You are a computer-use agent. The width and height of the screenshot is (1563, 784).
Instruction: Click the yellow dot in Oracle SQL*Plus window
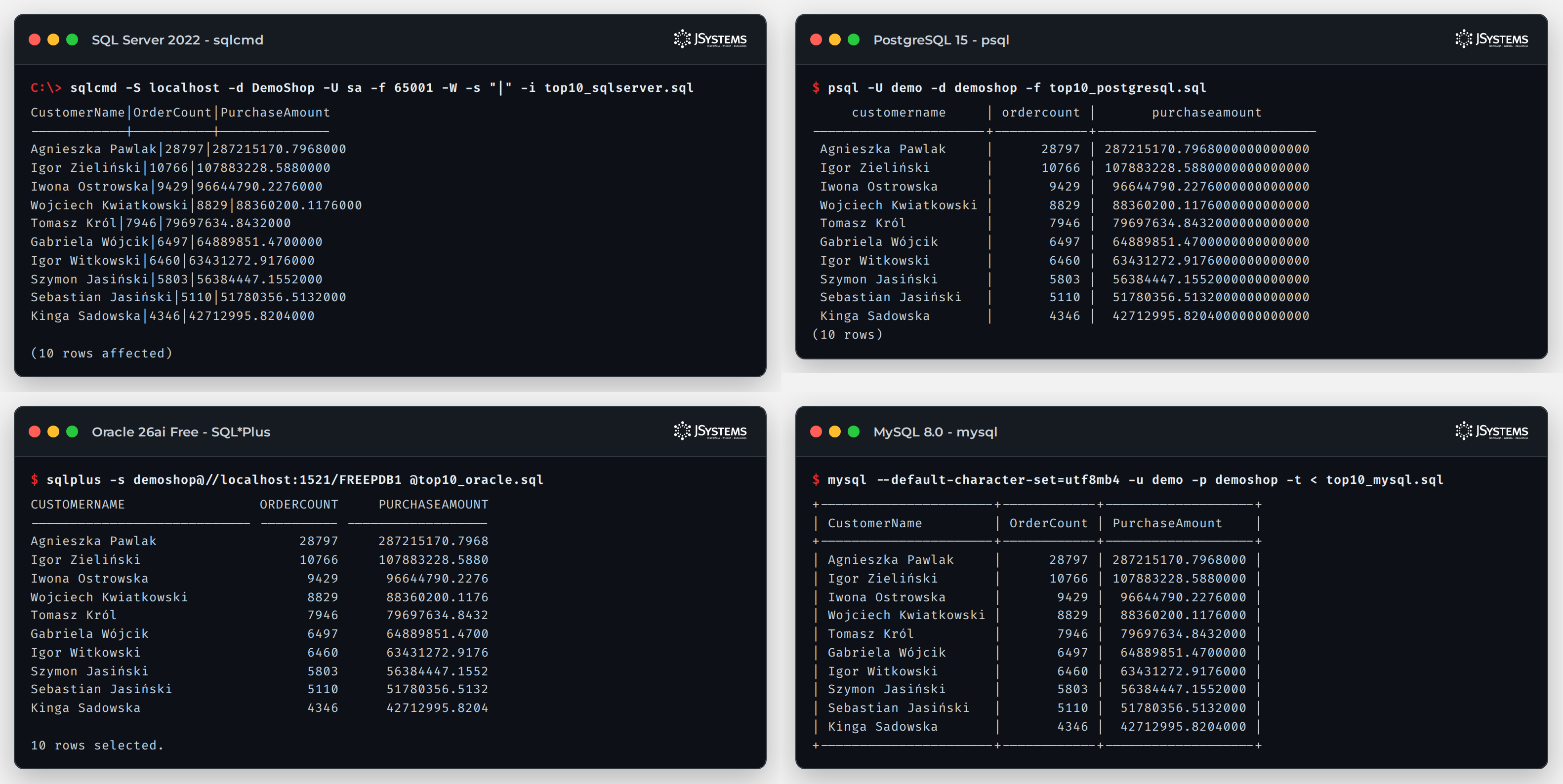tap(53, 431)
